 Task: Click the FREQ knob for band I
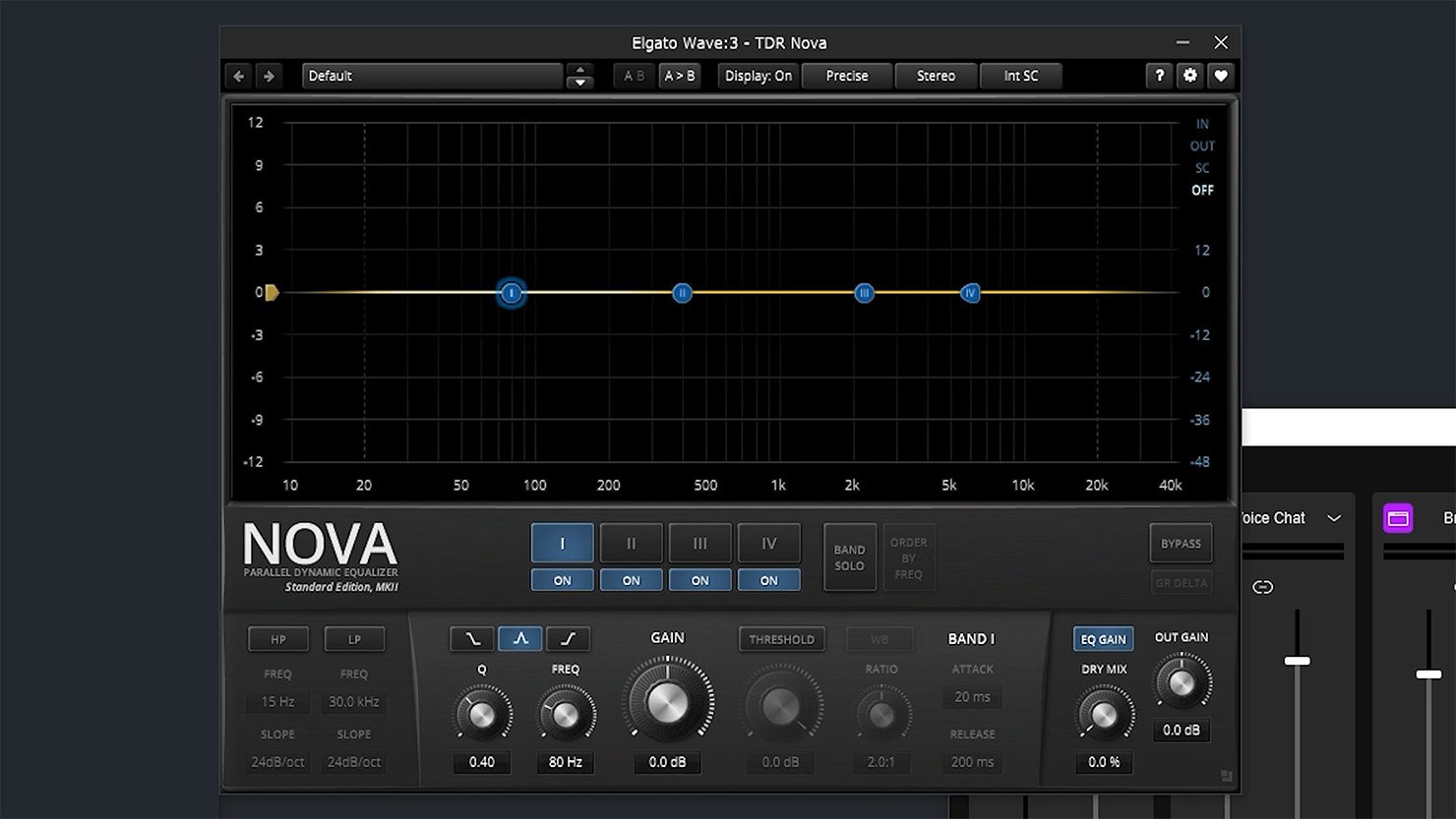[566, 714]
